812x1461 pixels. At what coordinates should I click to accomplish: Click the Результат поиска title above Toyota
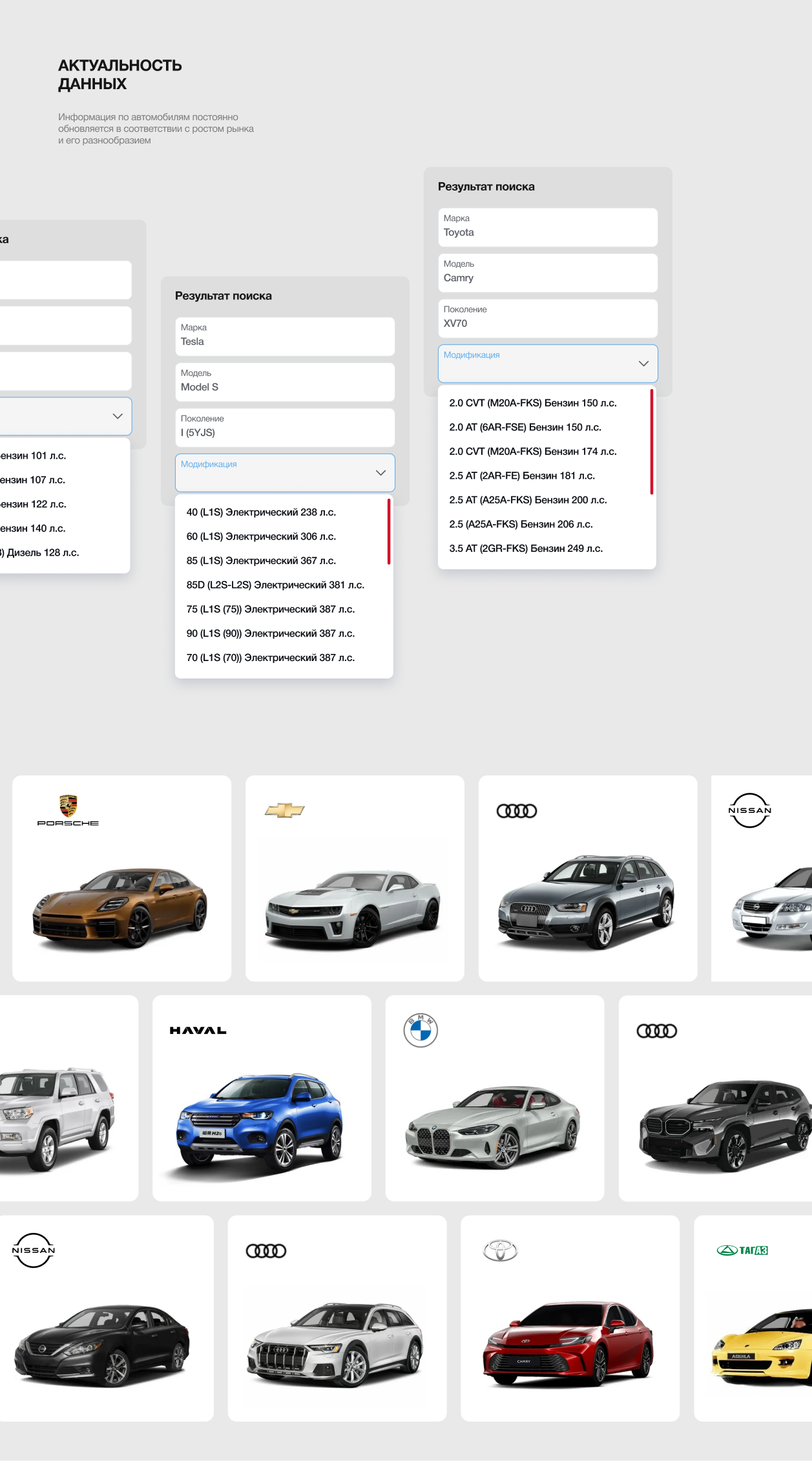point(486,187)
